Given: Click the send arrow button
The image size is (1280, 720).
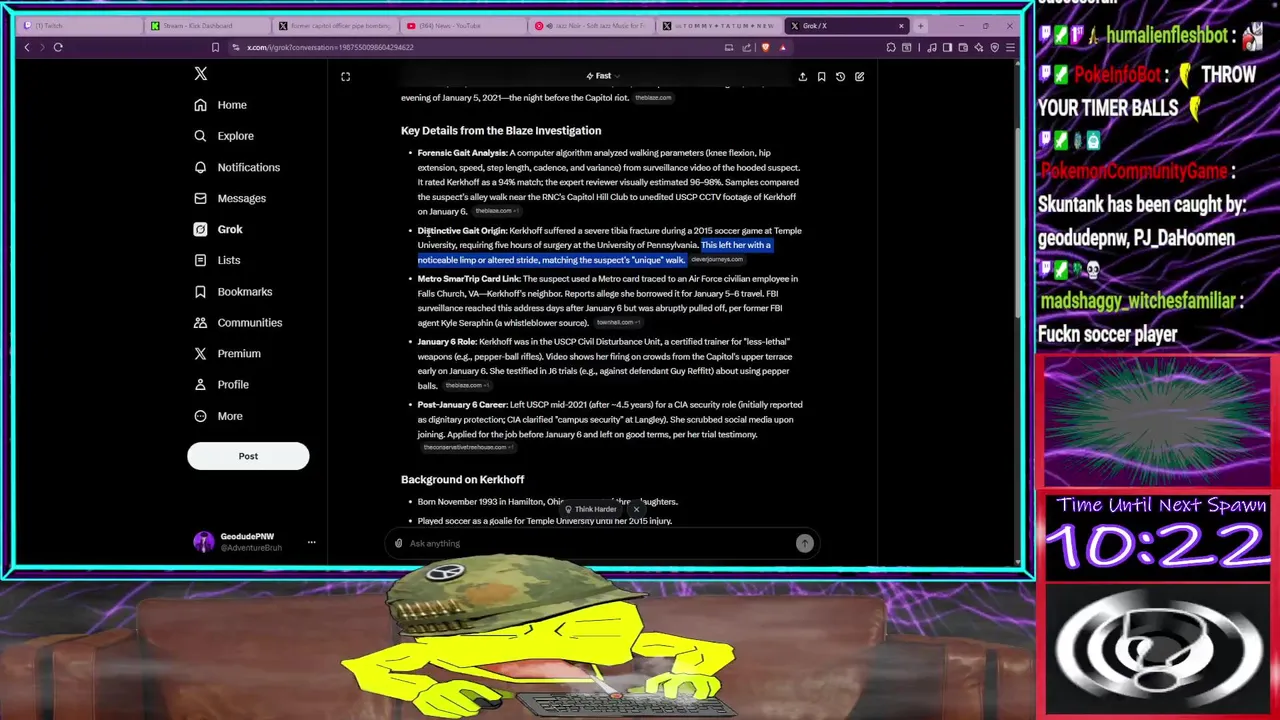Looking at the screenshot, I should [x=805, y=543].
